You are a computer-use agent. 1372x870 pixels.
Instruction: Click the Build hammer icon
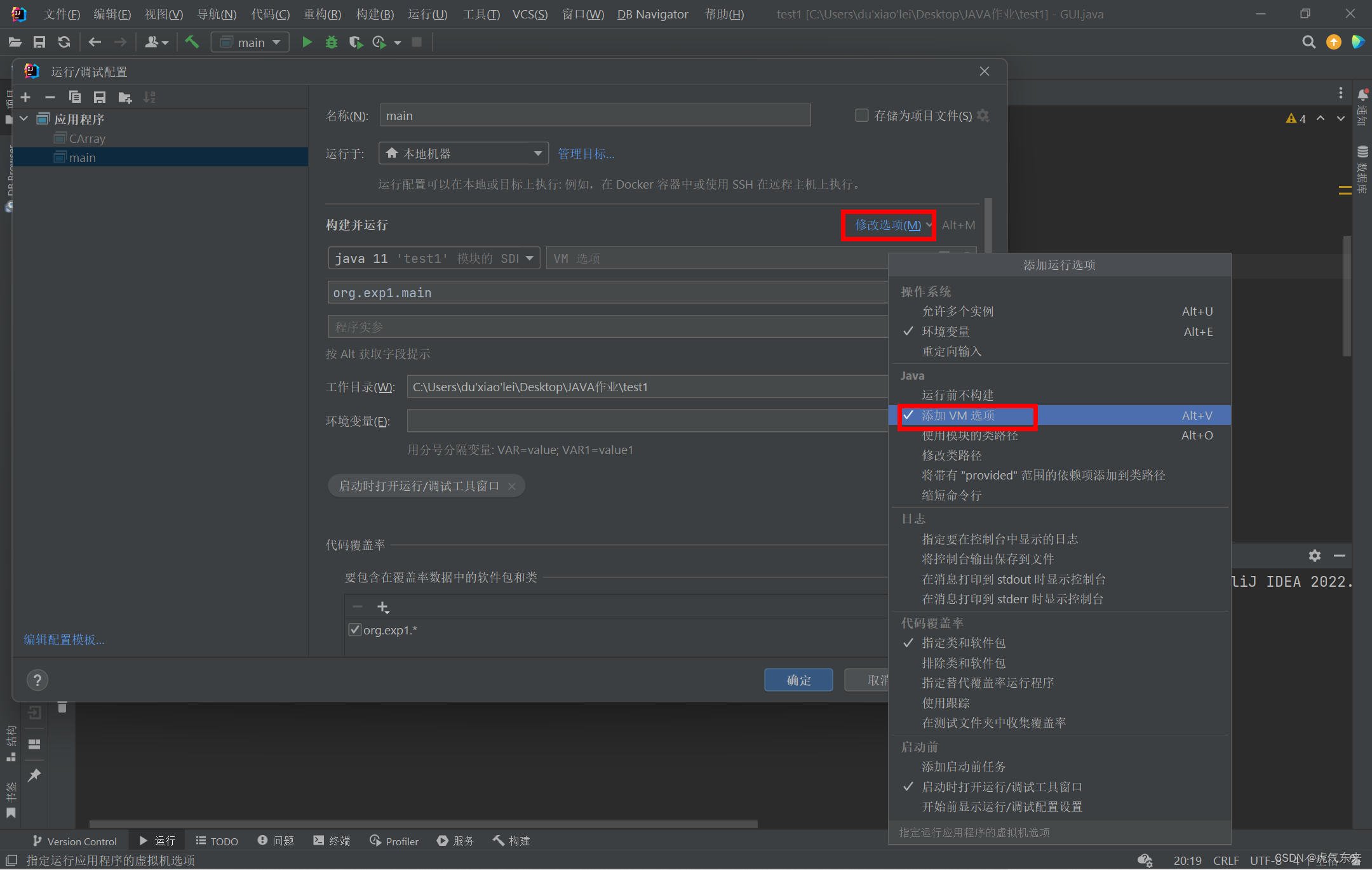tap(192, 43)
